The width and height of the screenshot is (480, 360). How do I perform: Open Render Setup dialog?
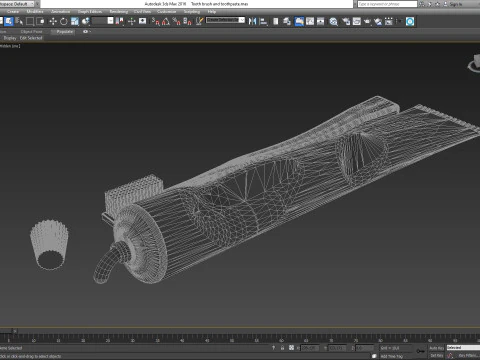point(346,21)
